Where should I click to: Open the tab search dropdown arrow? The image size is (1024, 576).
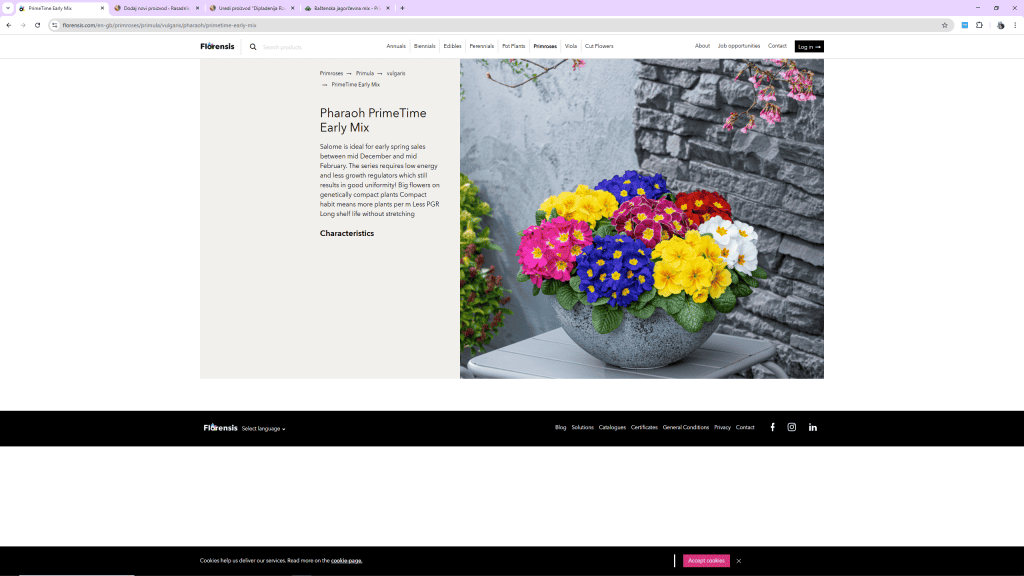click(8, 8)
